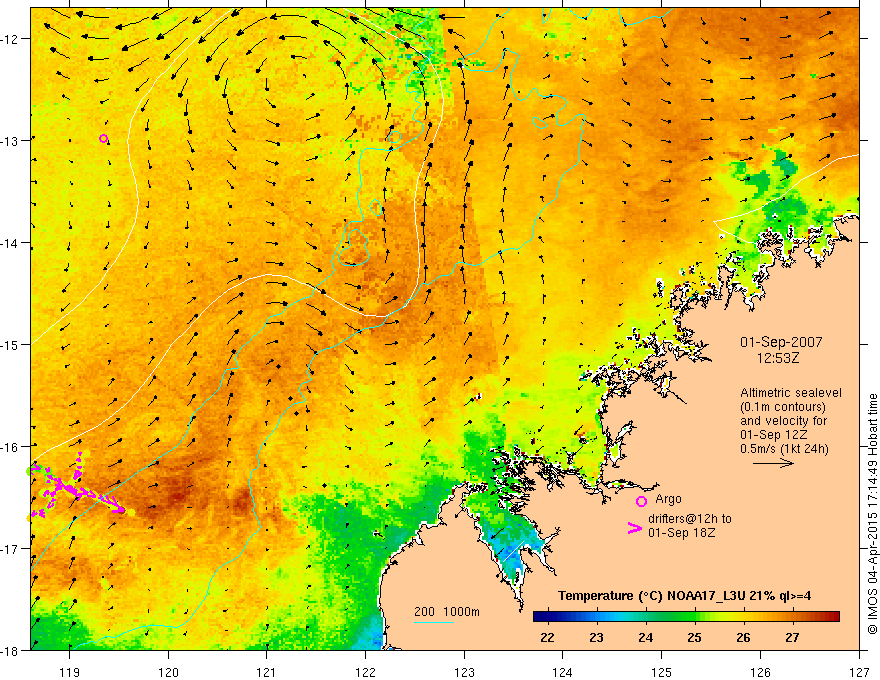Click colorbar tick label '26'
Viewport: 880px width, 680px height.
pyautogui.click(x=743, y=637)
